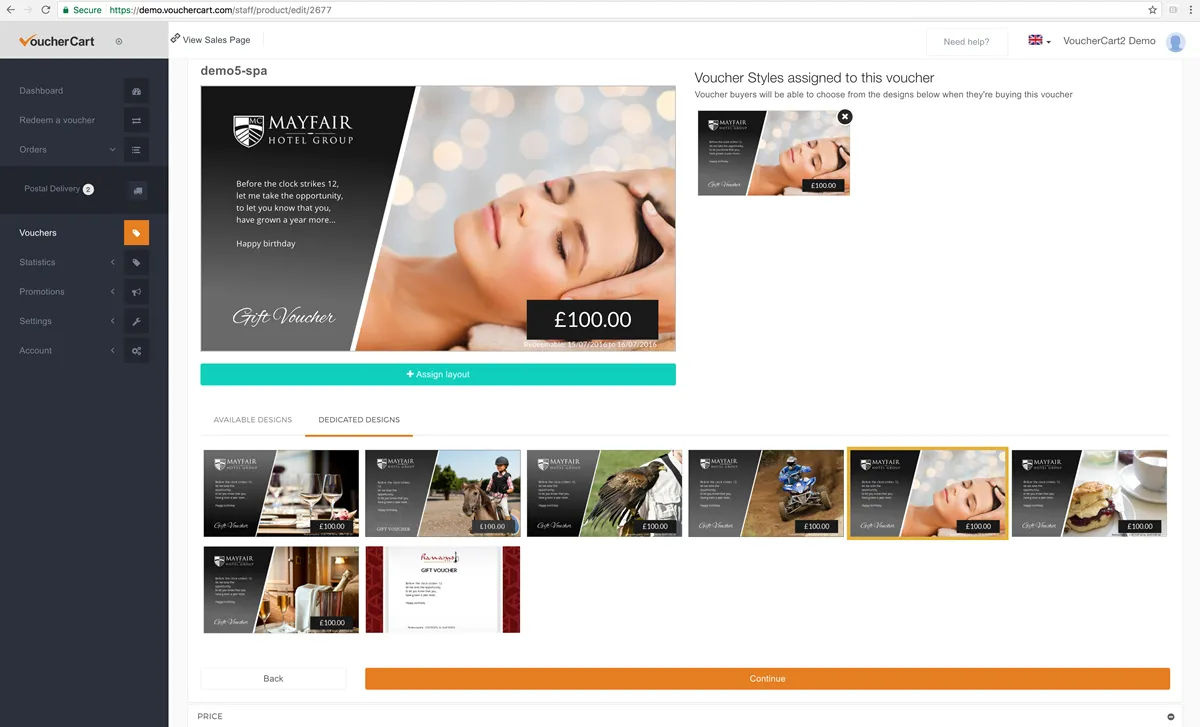
Task: Select the quad bike design thumbnail
Action: (x=766, y=493)
